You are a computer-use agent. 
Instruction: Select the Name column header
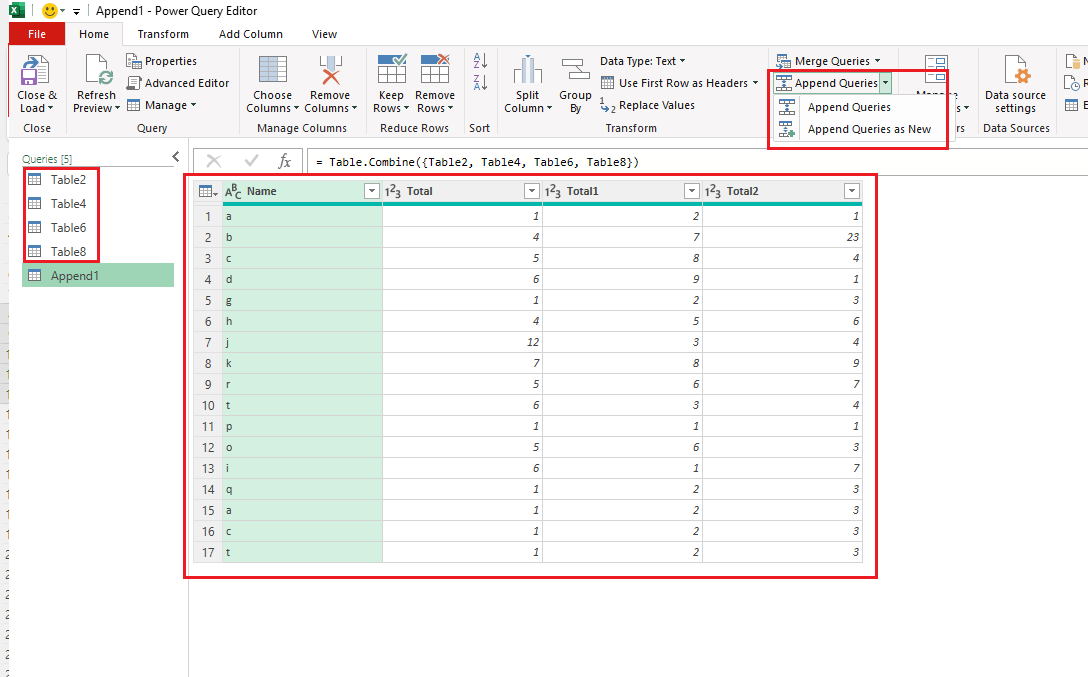[302, 191]
